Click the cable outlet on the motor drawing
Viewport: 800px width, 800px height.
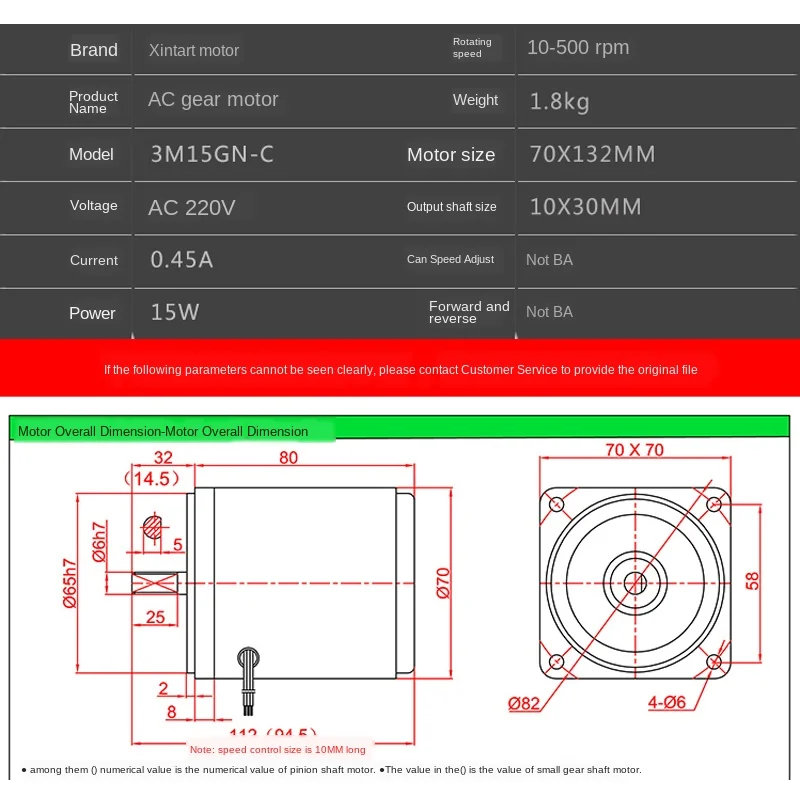pyautogui.click(x=248, y=681)
